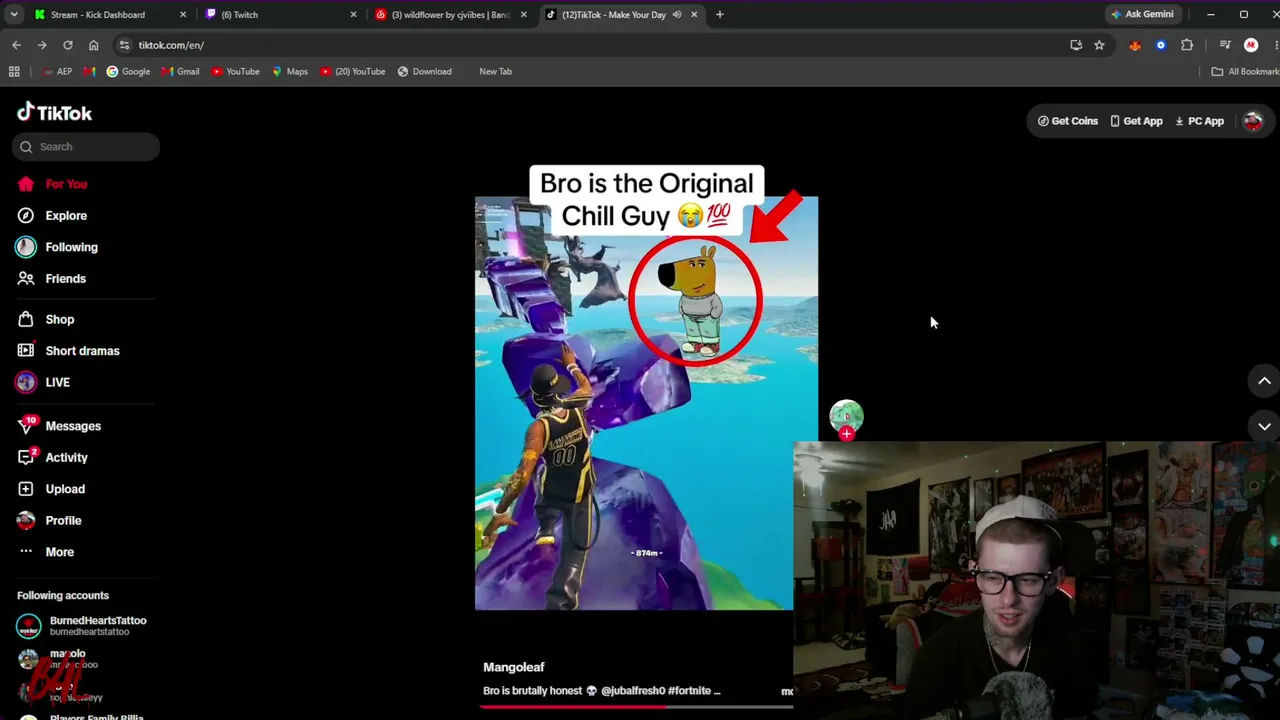This screenshot has width=1280, height=720.
Task: Open the media controls icon in Chrome toolbar
Action: pyautogui.click(x=1225, y=45)
